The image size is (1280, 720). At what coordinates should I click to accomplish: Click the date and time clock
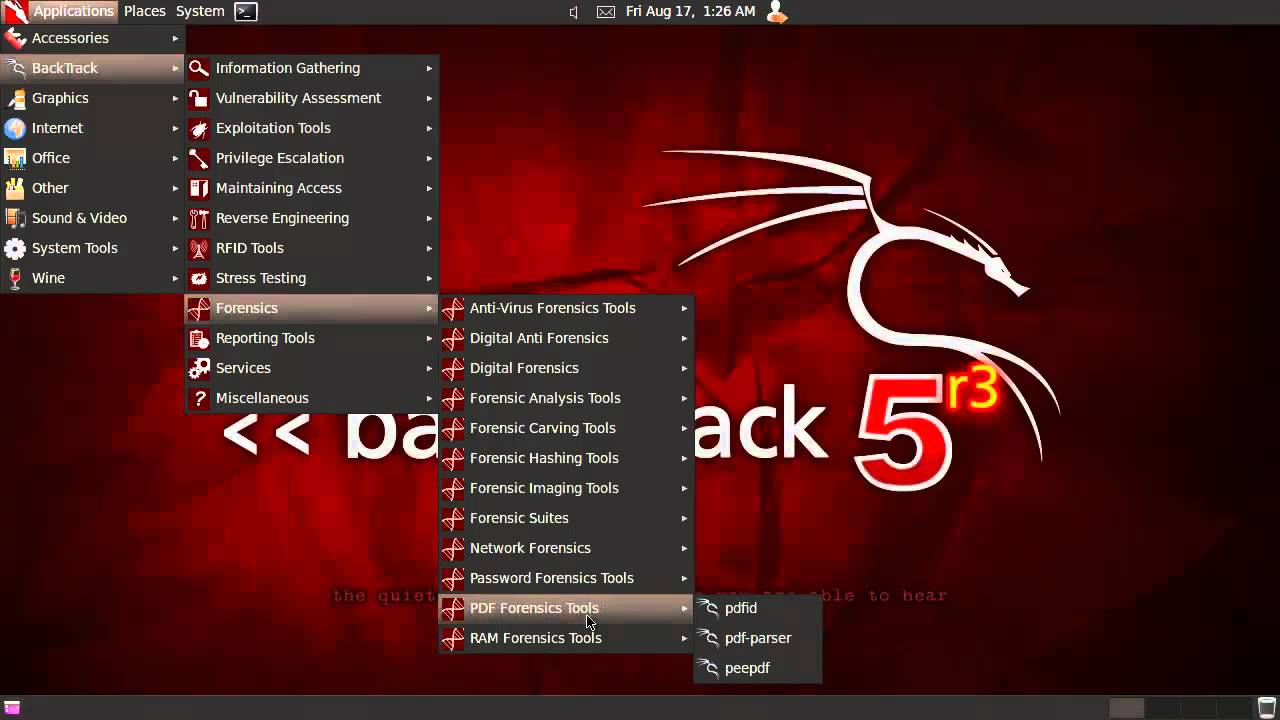tap(690, 11)
